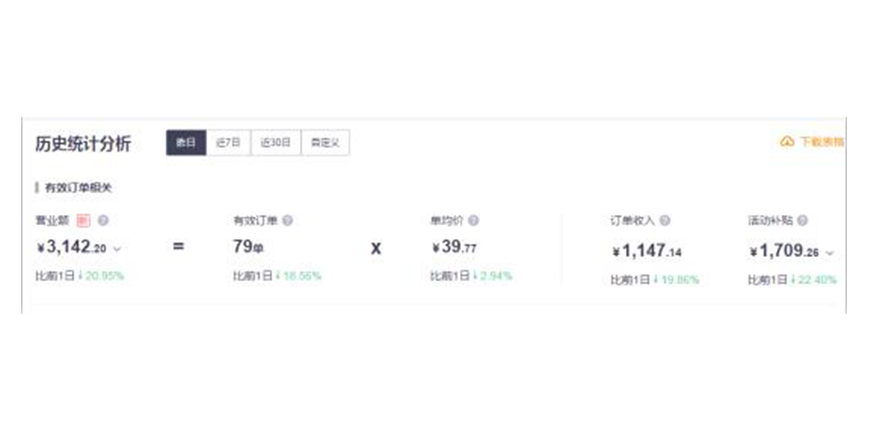Select the 昨日 tab

[186, 143]
